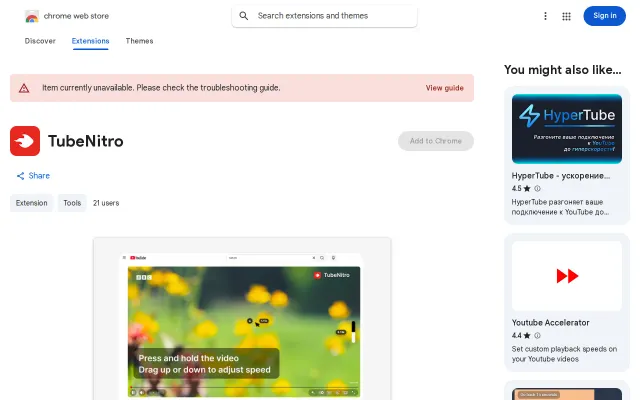Click the Extension category chip
This screenshot has height=400, width=640.
click(31, 203)
